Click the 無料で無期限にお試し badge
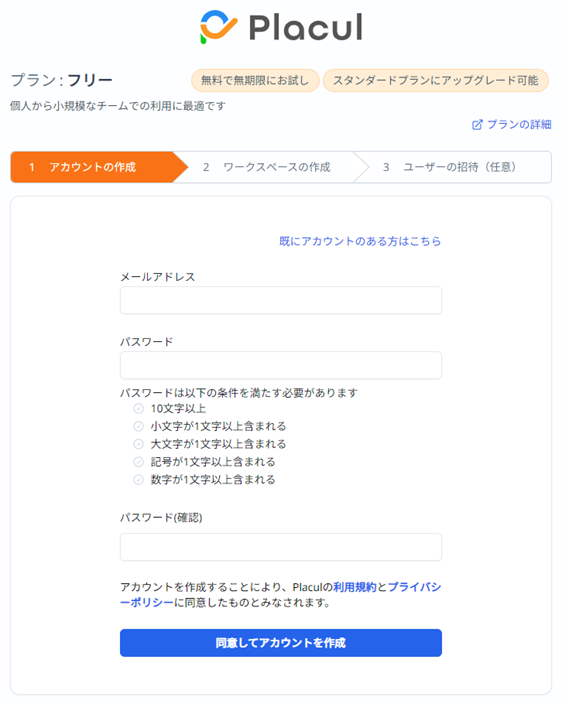 click(255, 80)
